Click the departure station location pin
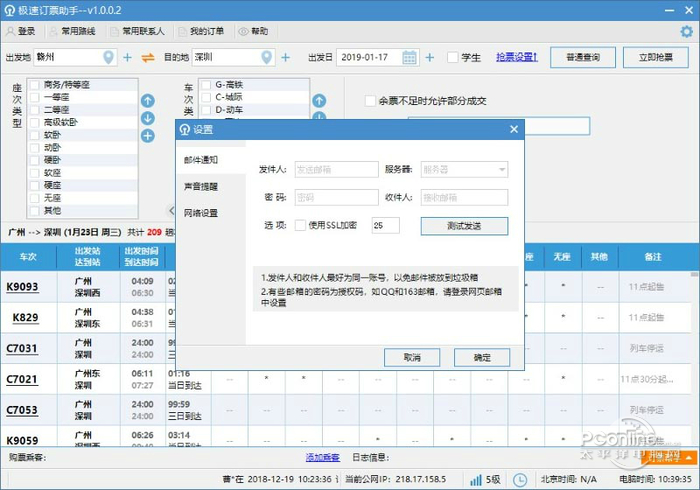Image resolution: width=700 pixels, height=490 pixels. tap(108, 57)
